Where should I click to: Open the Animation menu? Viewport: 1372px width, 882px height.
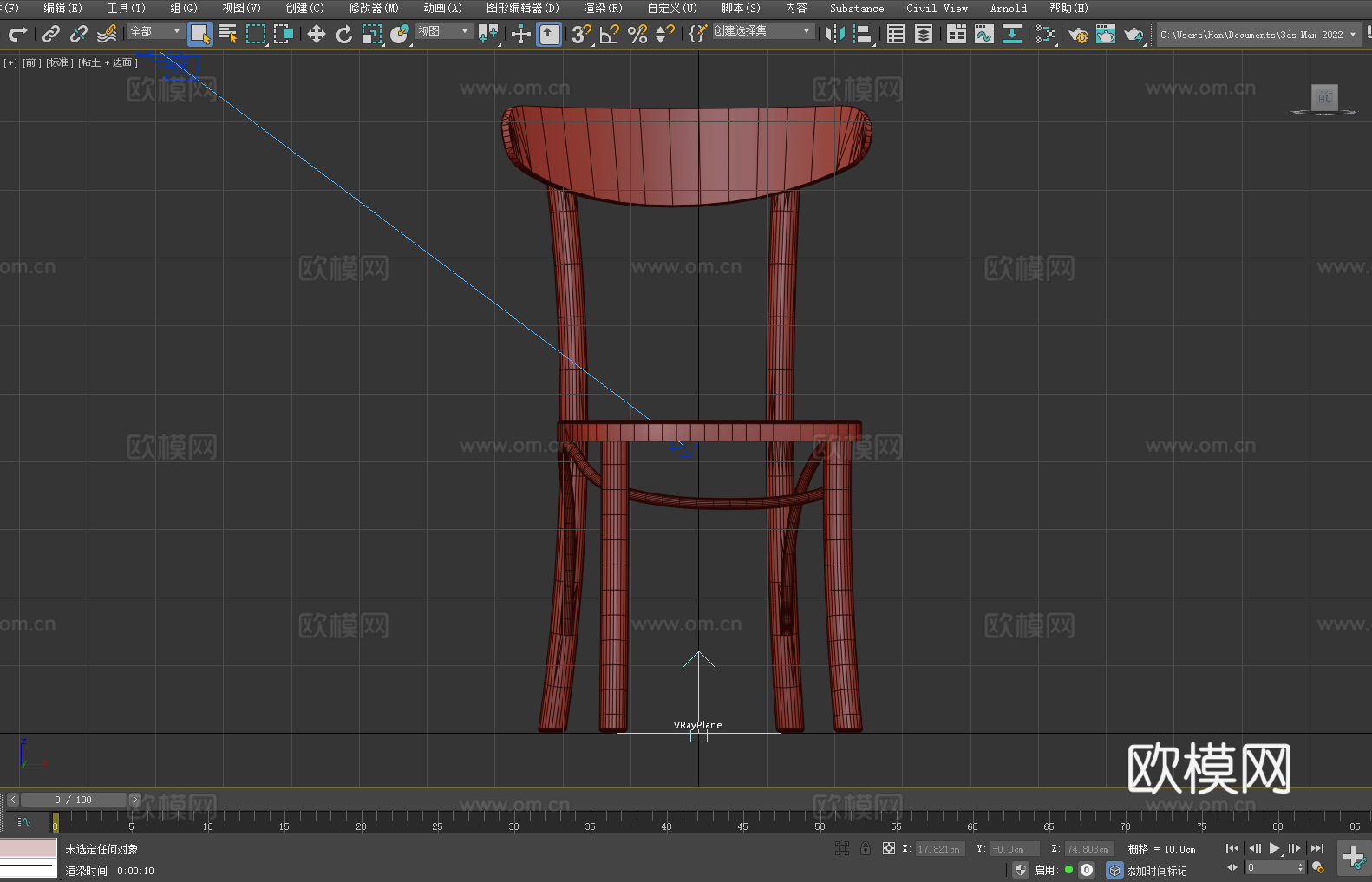pyautogui.click(x=442, y=8)
